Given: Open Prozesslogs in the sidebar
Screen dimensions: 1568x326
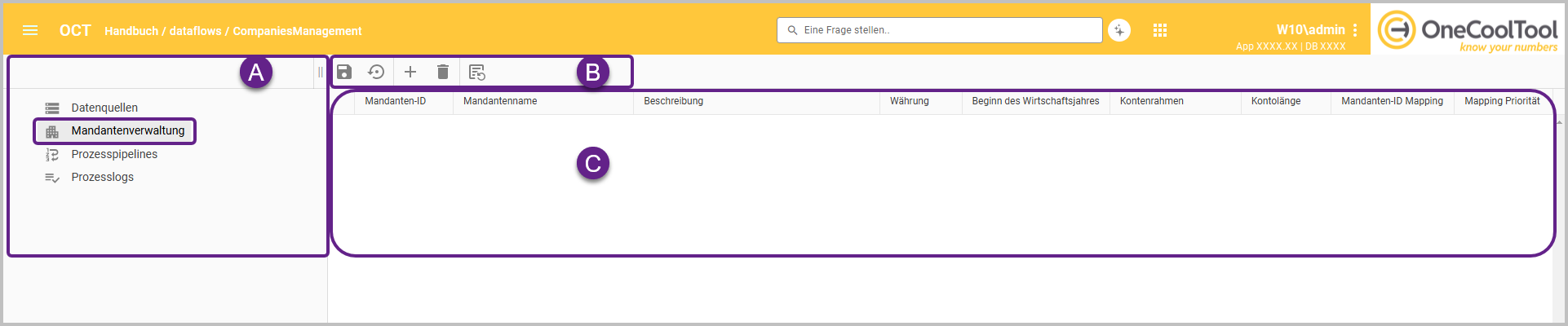Looking at the screenshot, I should point(102,177).
